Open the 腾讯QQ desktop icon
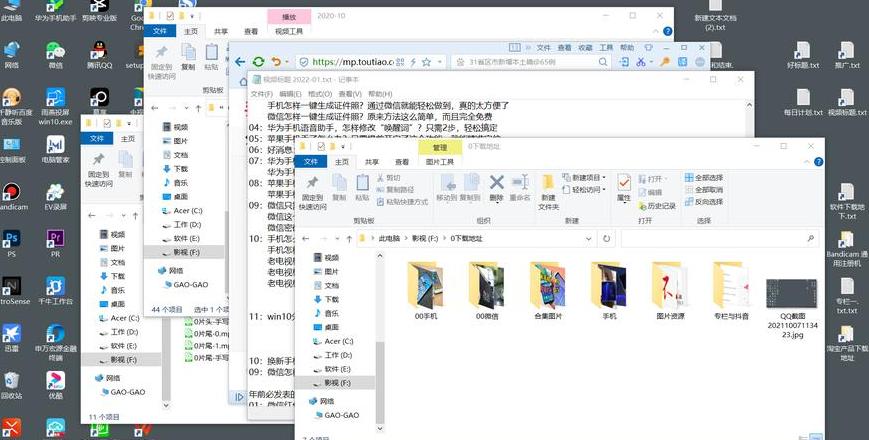The image size is (869, 440). point(99,55)
